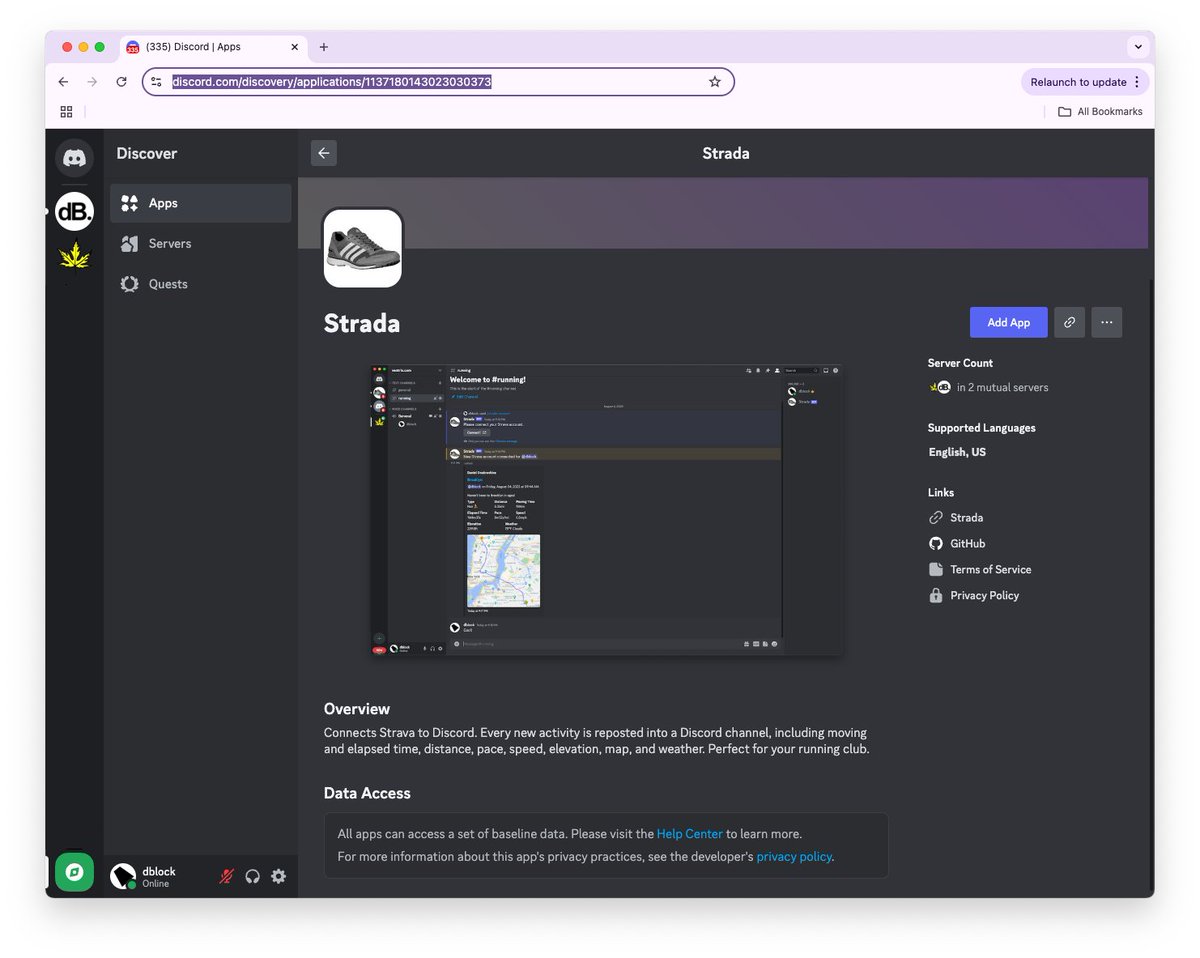Click the 'English, US' language text

pyautogui.click(x=957, y=452)
